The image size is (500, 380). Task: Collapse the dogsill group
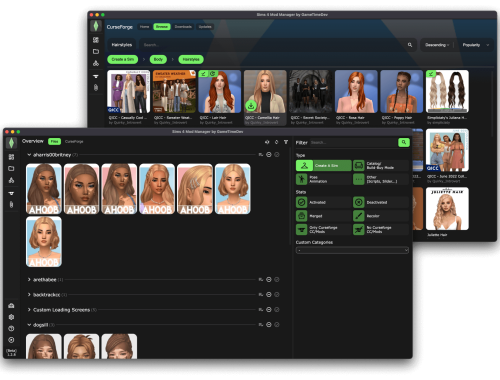coord(29,325)
